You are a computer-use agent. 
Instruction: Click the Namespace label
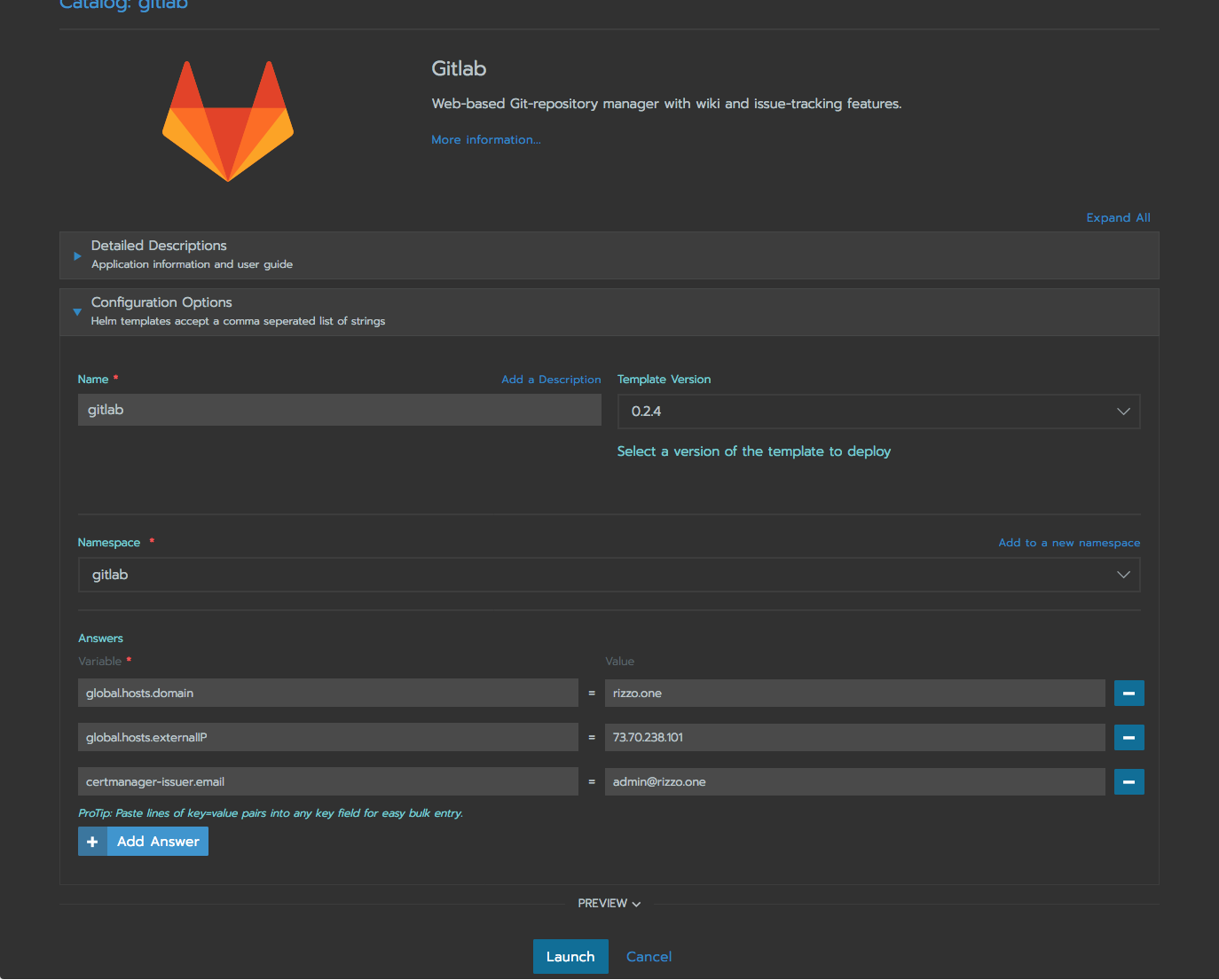(x=109, y=542)
